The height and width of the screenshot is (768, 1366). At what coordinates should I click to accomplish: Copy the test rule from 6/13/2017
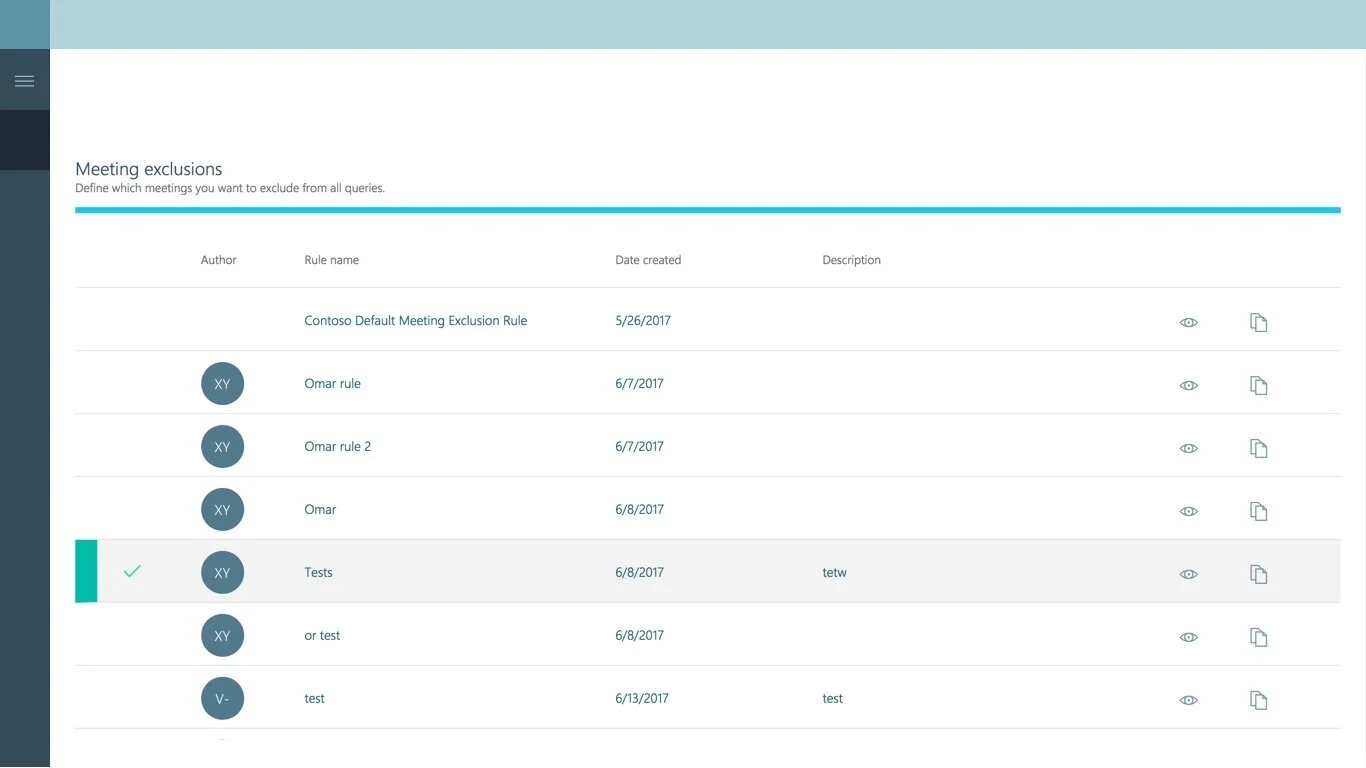point(1258,699)
